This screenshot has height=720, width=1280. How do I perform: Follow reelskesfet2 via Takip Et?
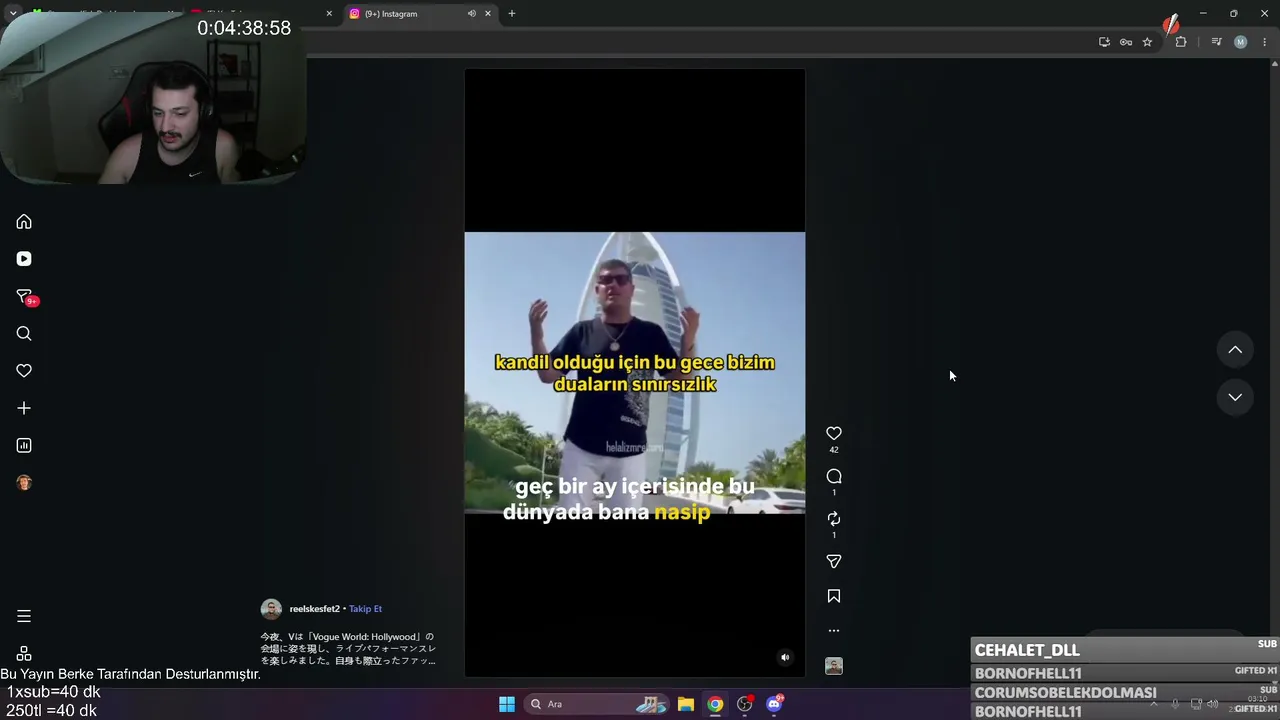(365, 609)
